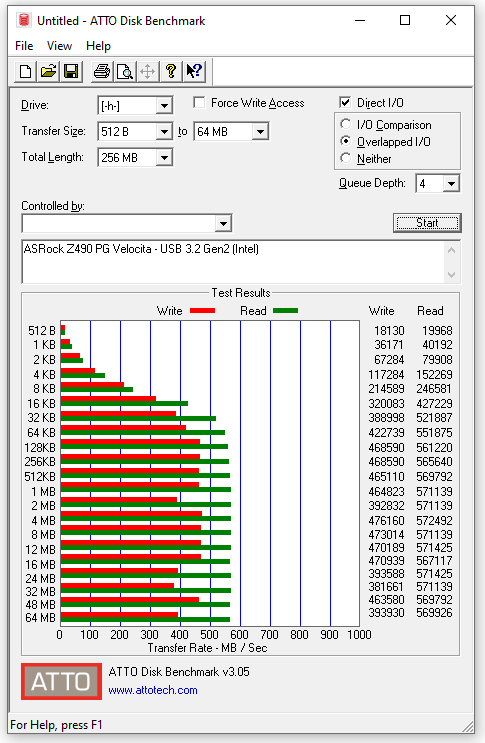Click the red Write legend swatch
The height and width of the screenshot is (743, 485).
(x=203, y=311)
